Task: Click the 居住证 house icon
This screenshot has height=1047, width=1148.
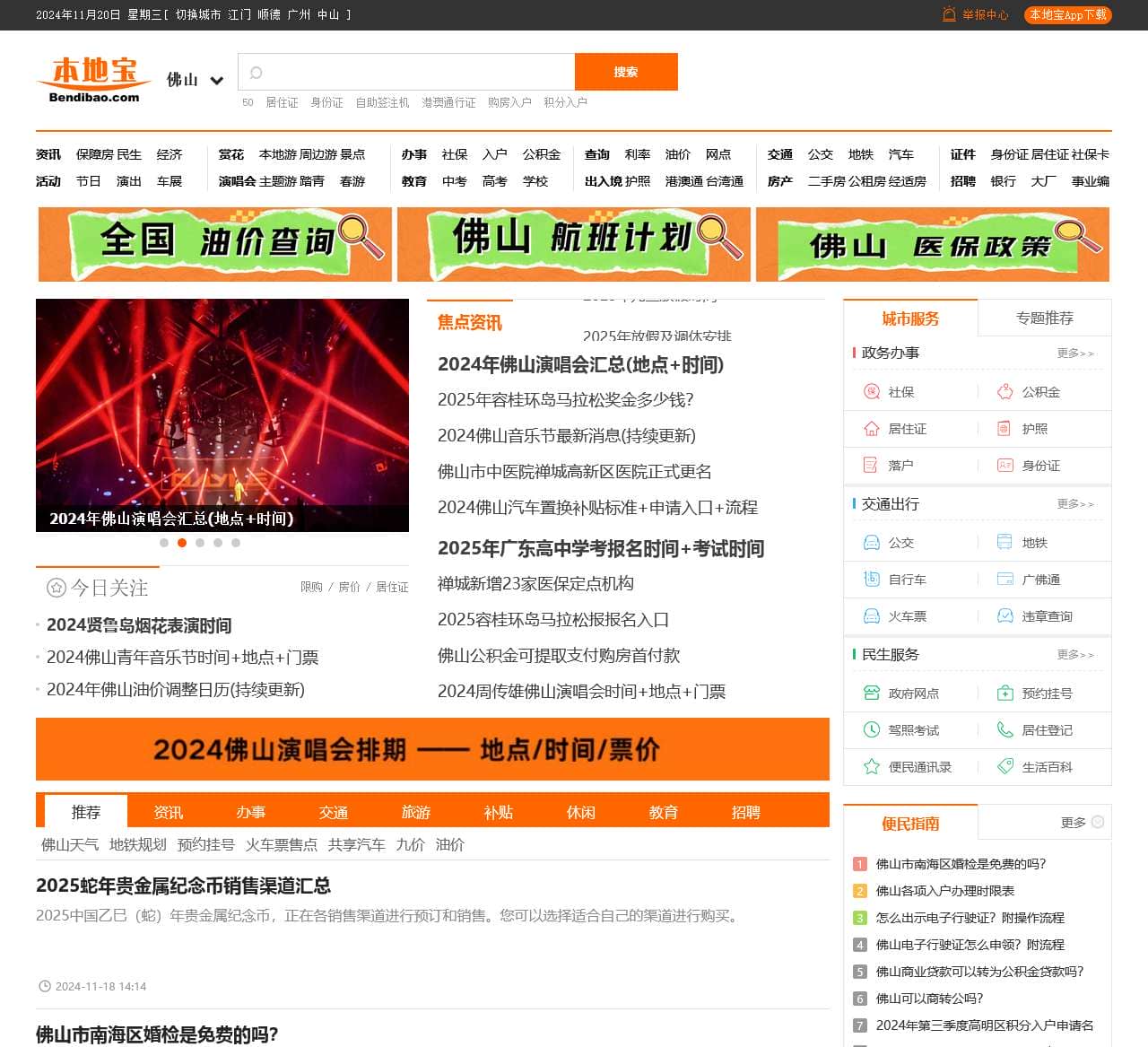Action: [x=871, y=429]
